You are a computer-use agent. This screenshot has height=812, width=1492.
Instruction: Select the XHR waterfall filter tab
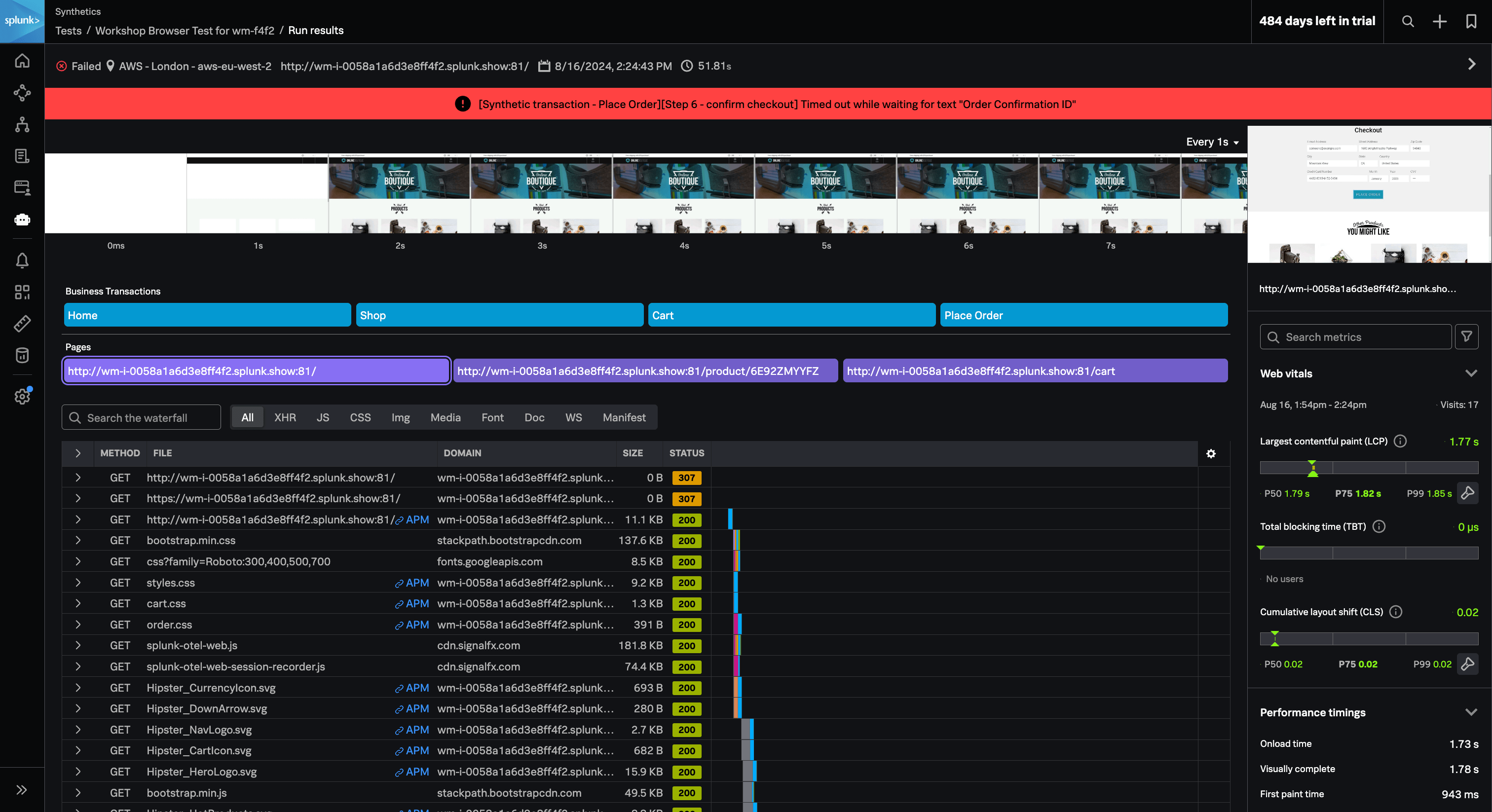point(284,417)
